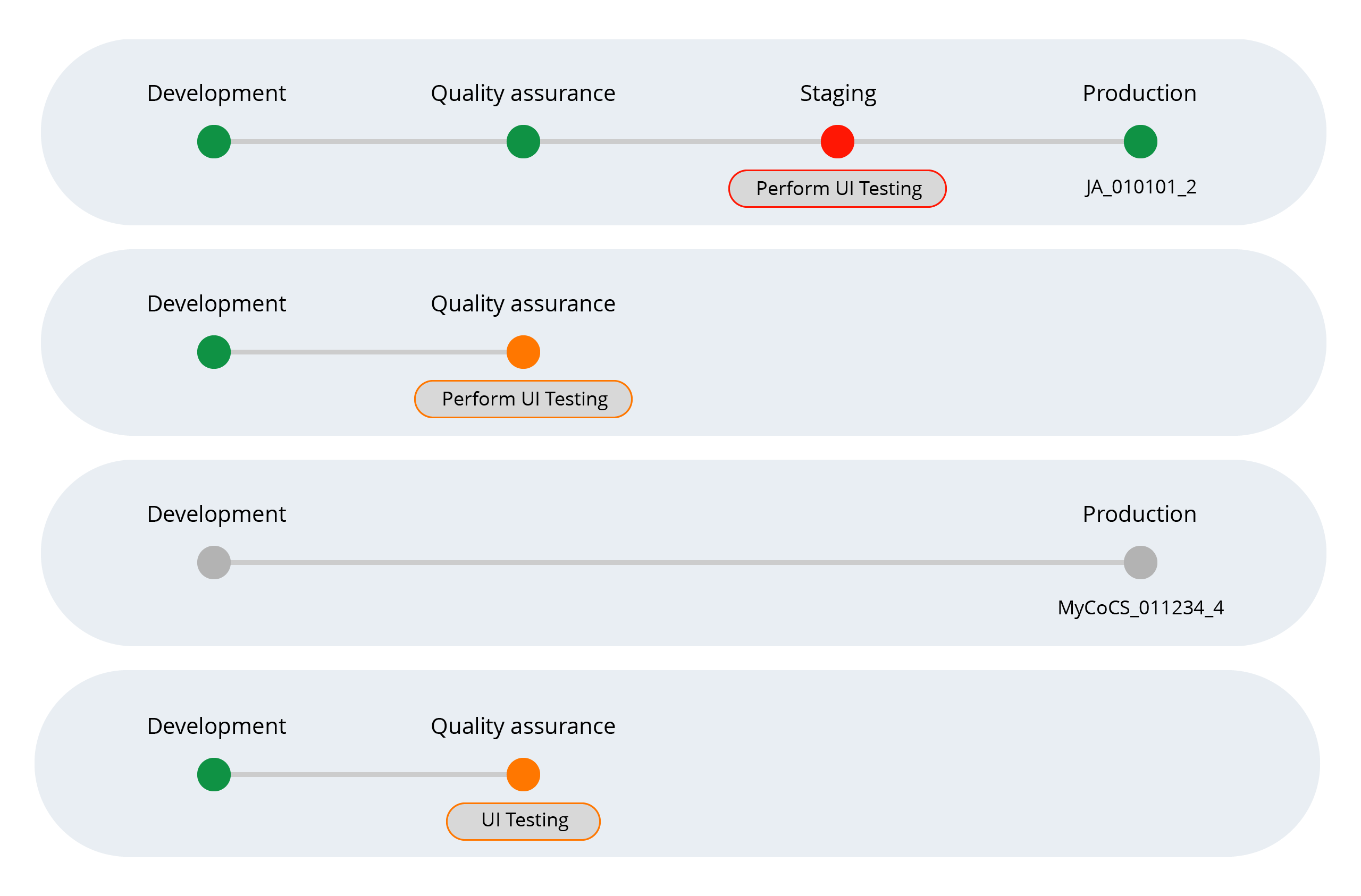Click the Staging stage label
Image resolution: width=1361 pixels, height=896 pixels.
837,93
